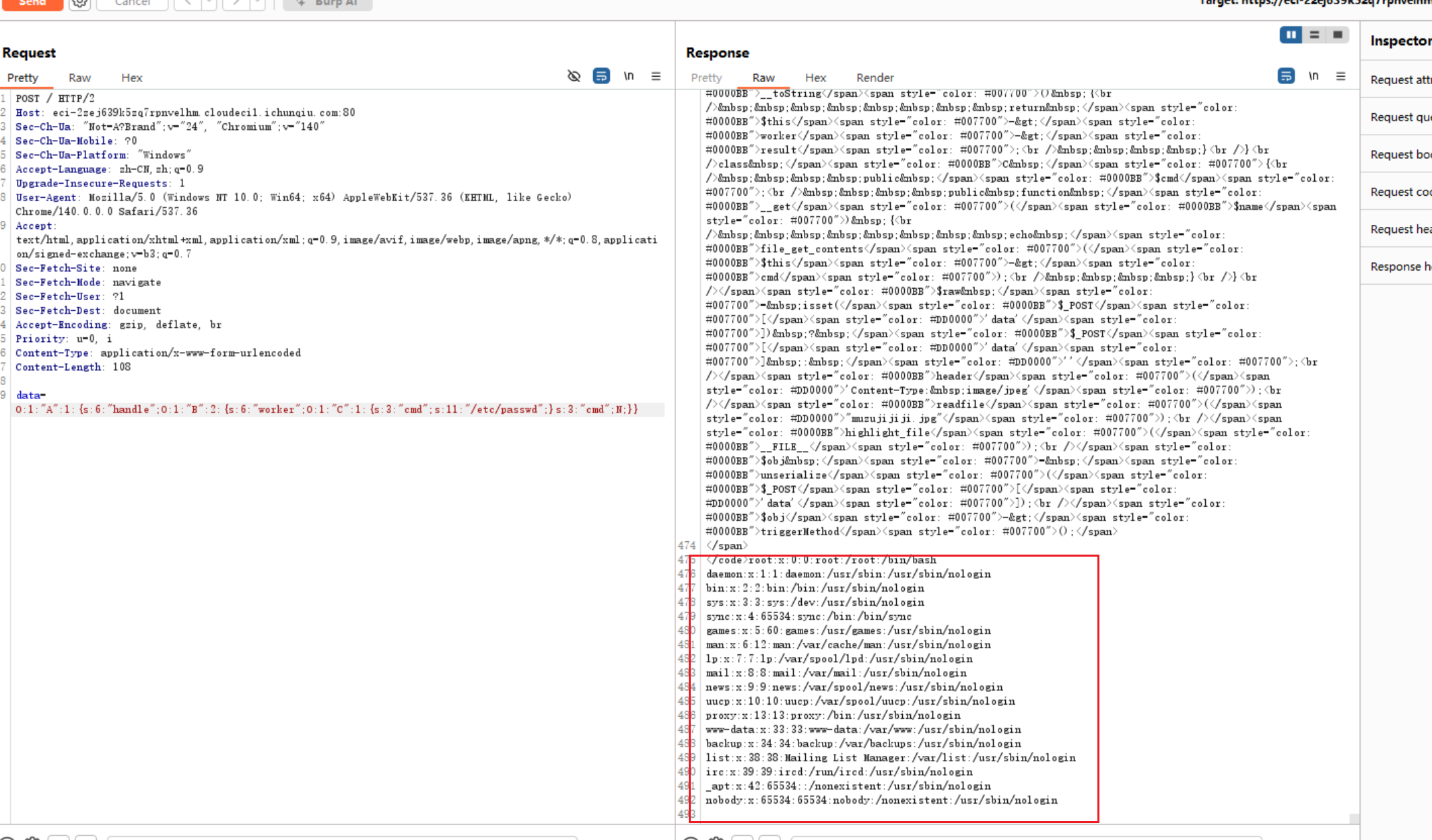
Task: Switch Request view to Raw tab
Action: (79, 78)
